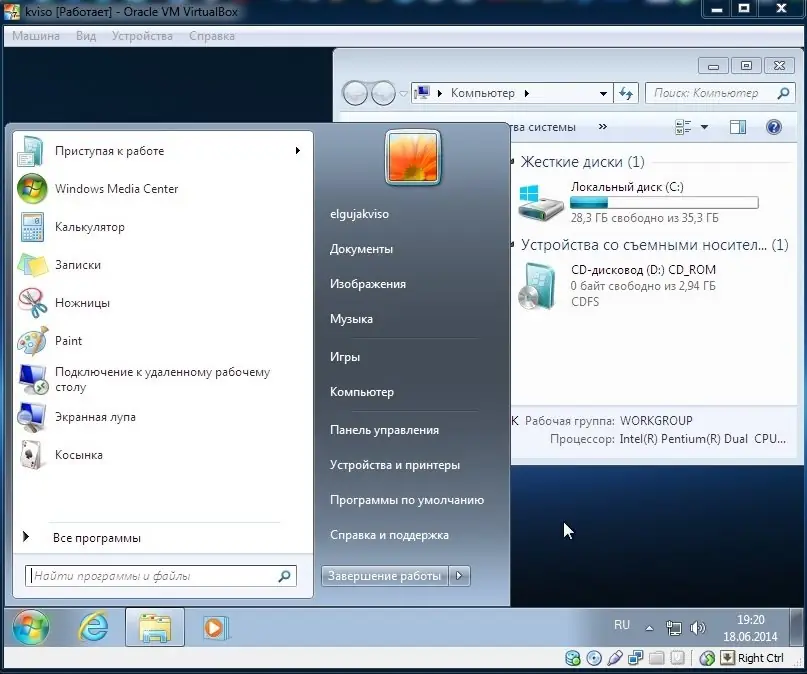
Task: Open Панель управления
Action: [x=384, y=430]
